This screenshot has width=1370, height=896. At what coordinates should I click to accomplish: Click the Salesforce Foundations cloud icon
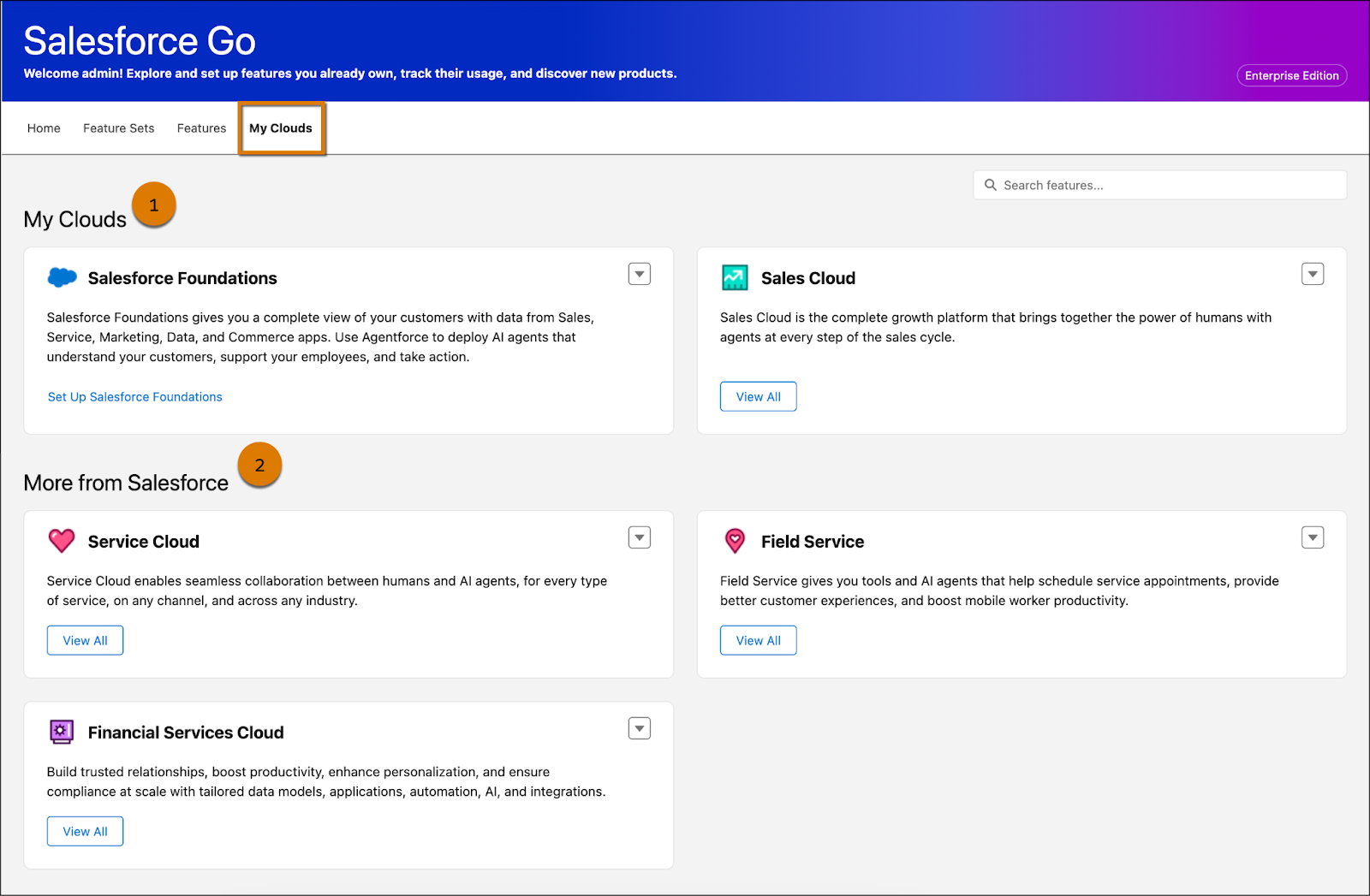(62, 277)
